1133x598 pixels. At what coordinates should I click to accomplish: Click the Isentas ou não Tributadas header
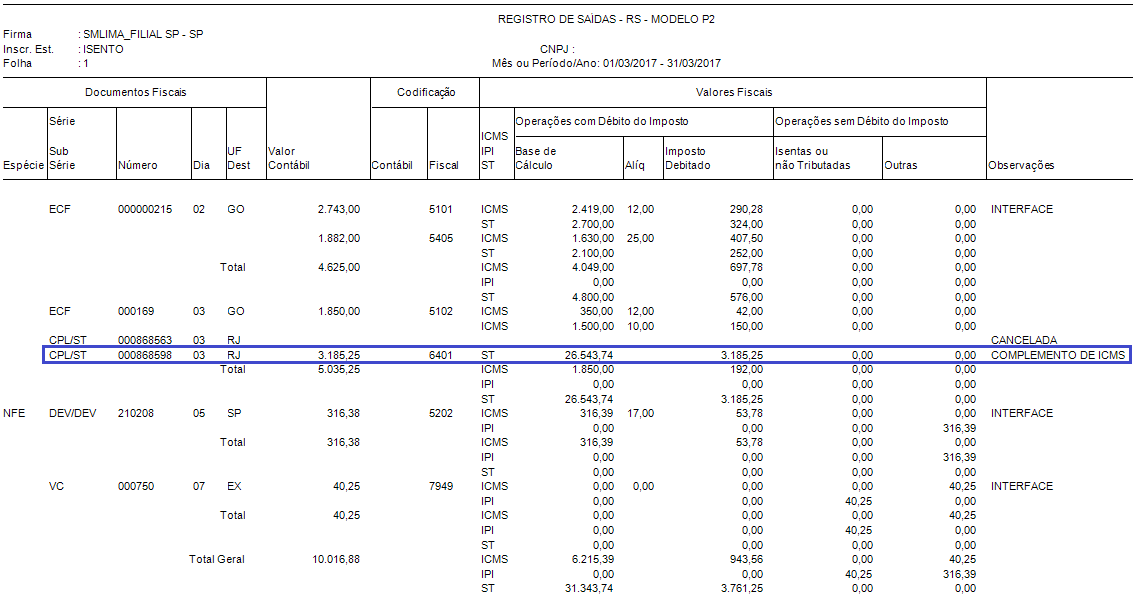pyautogui.click(x=812, y=158)
